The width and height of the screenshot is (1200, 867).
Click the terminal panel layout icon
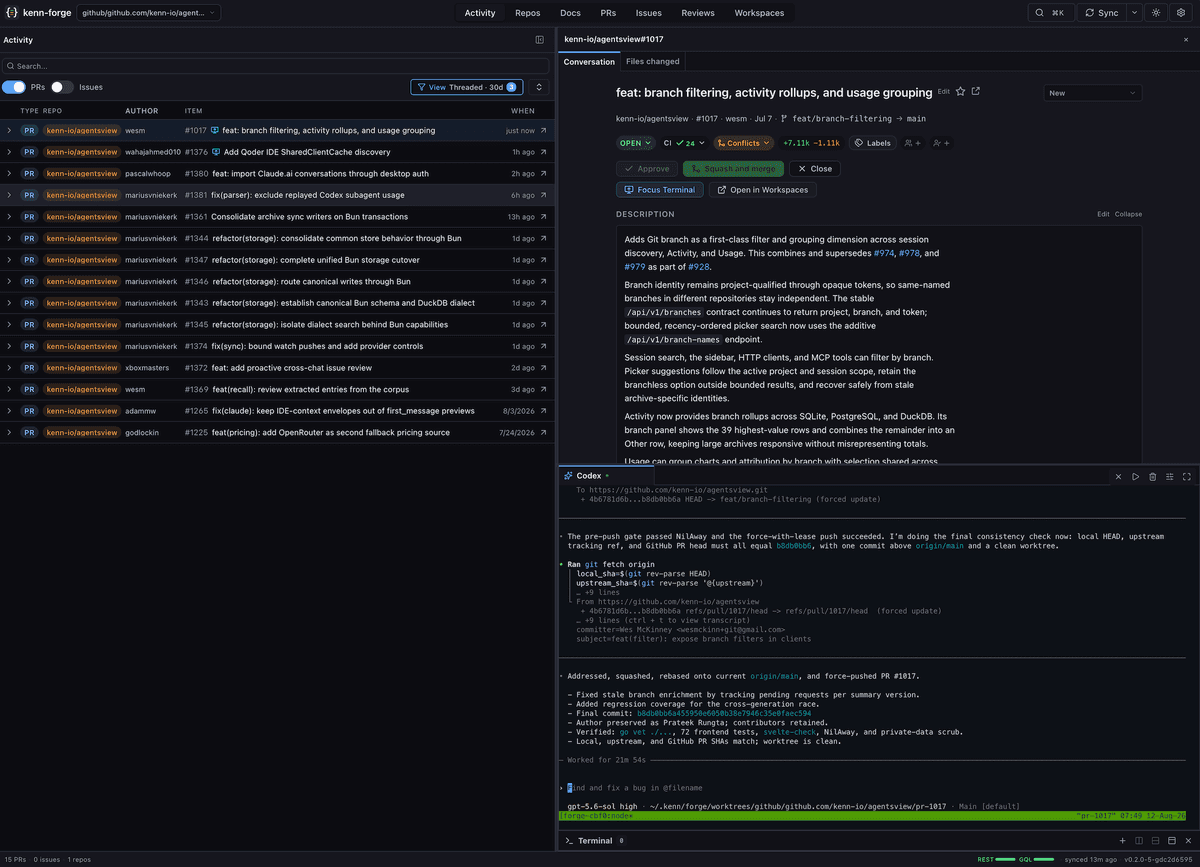pos(1173,841)
